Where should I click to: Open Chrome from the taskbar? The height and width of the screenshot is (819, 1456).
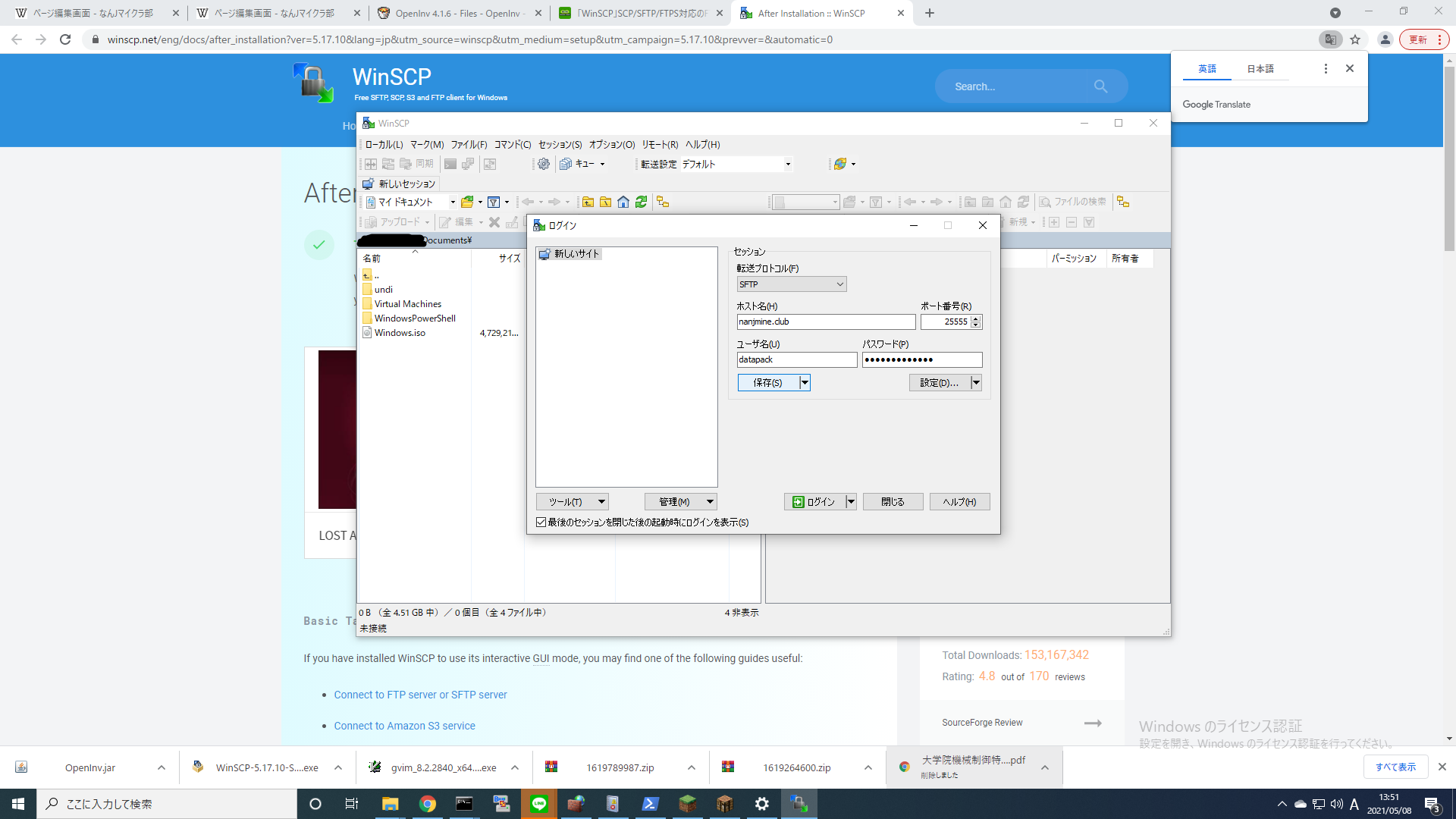pyautogui.click(x=428, y=804)
